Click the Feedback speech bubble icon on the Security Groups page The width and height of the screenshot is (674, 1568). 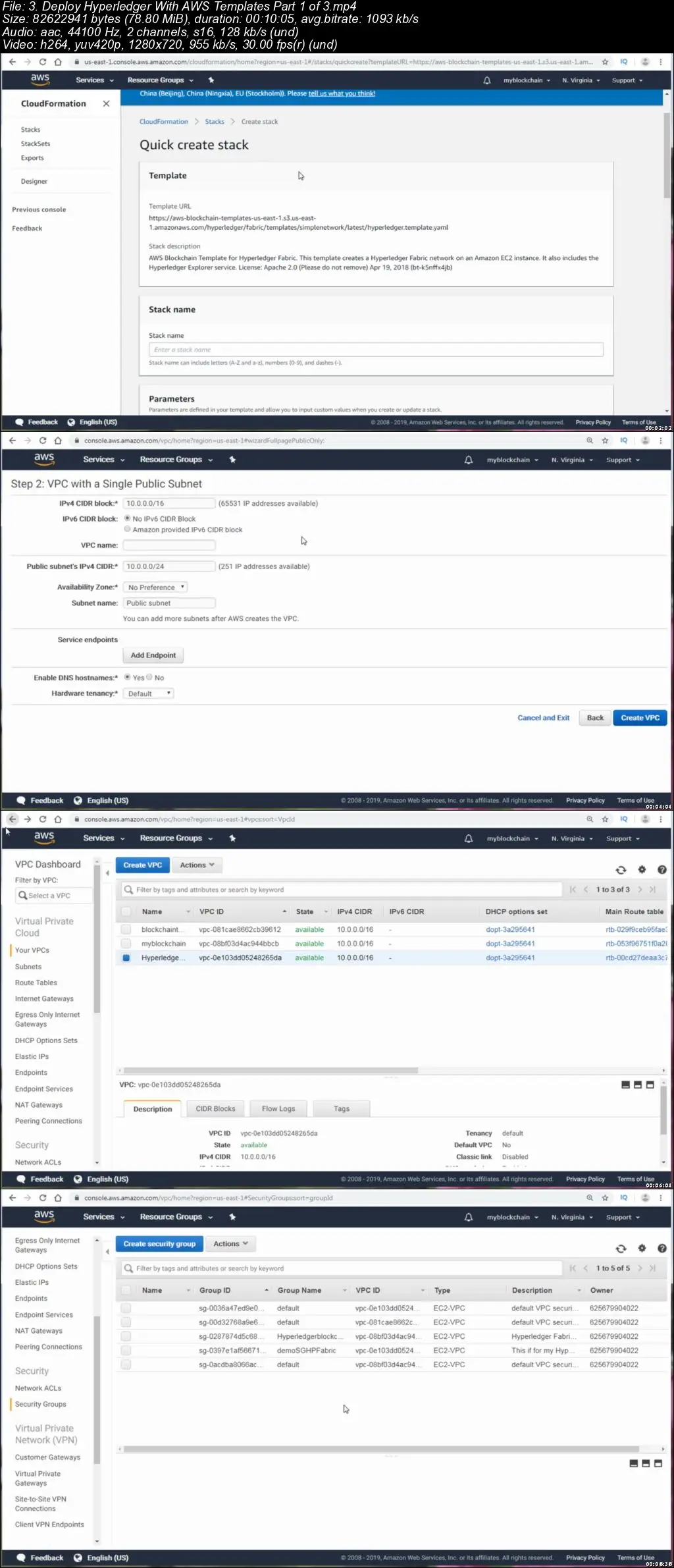[21, 1557]
